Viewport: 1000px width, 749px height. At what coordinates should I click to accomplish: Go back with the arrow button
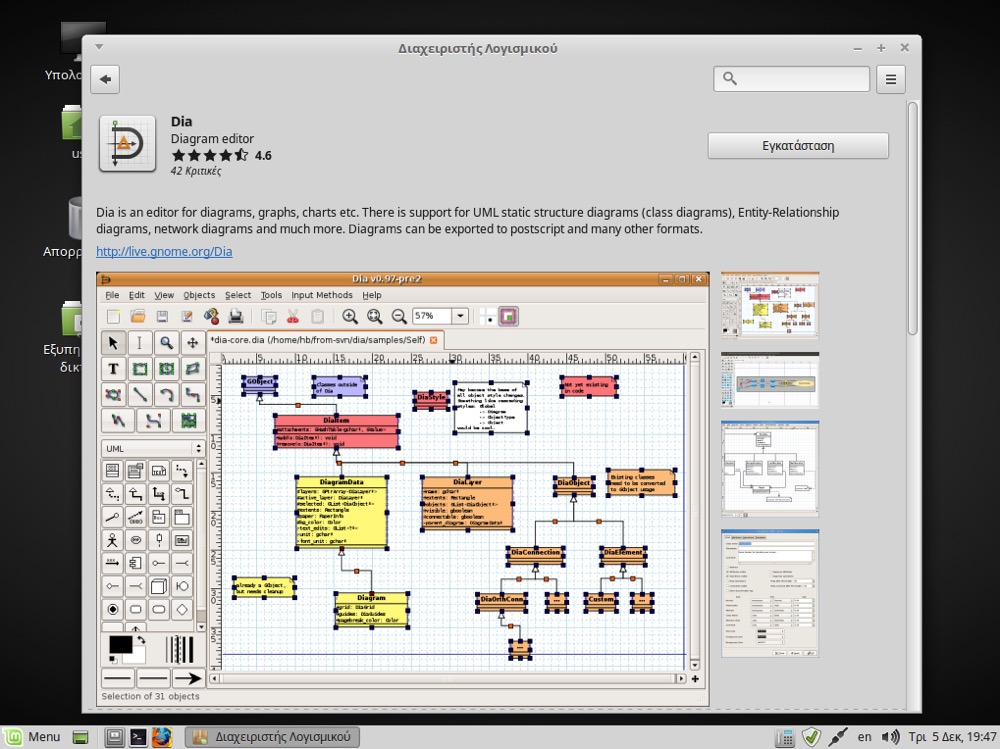[x=105, y=79]
